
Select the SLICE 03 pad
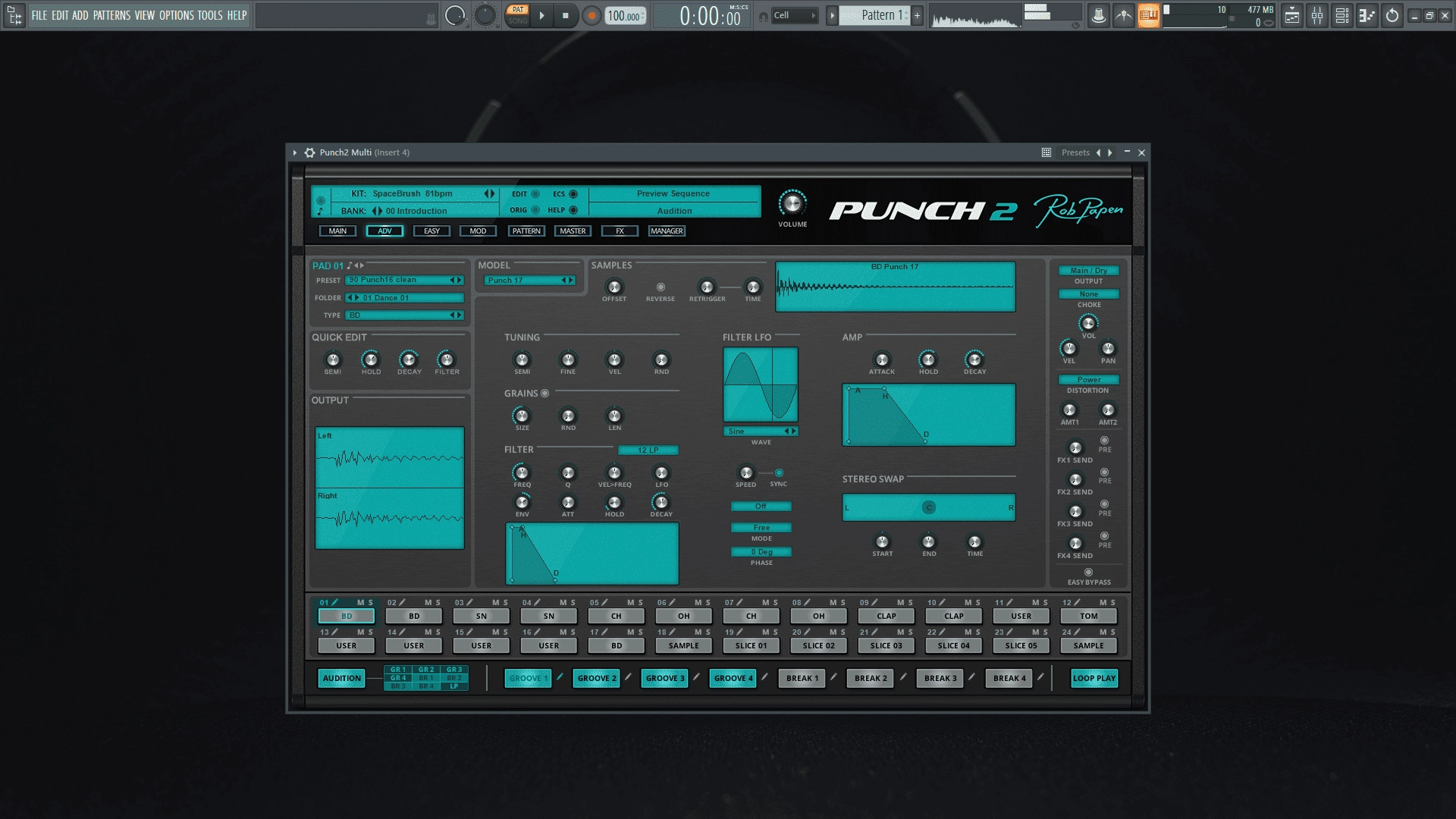pos(886,646)
